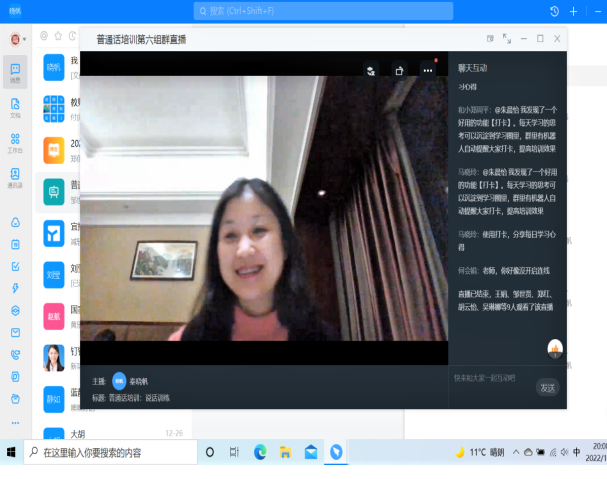
Task: Click host 李晓帆 avatar below video
Action: tap(120, 381)
